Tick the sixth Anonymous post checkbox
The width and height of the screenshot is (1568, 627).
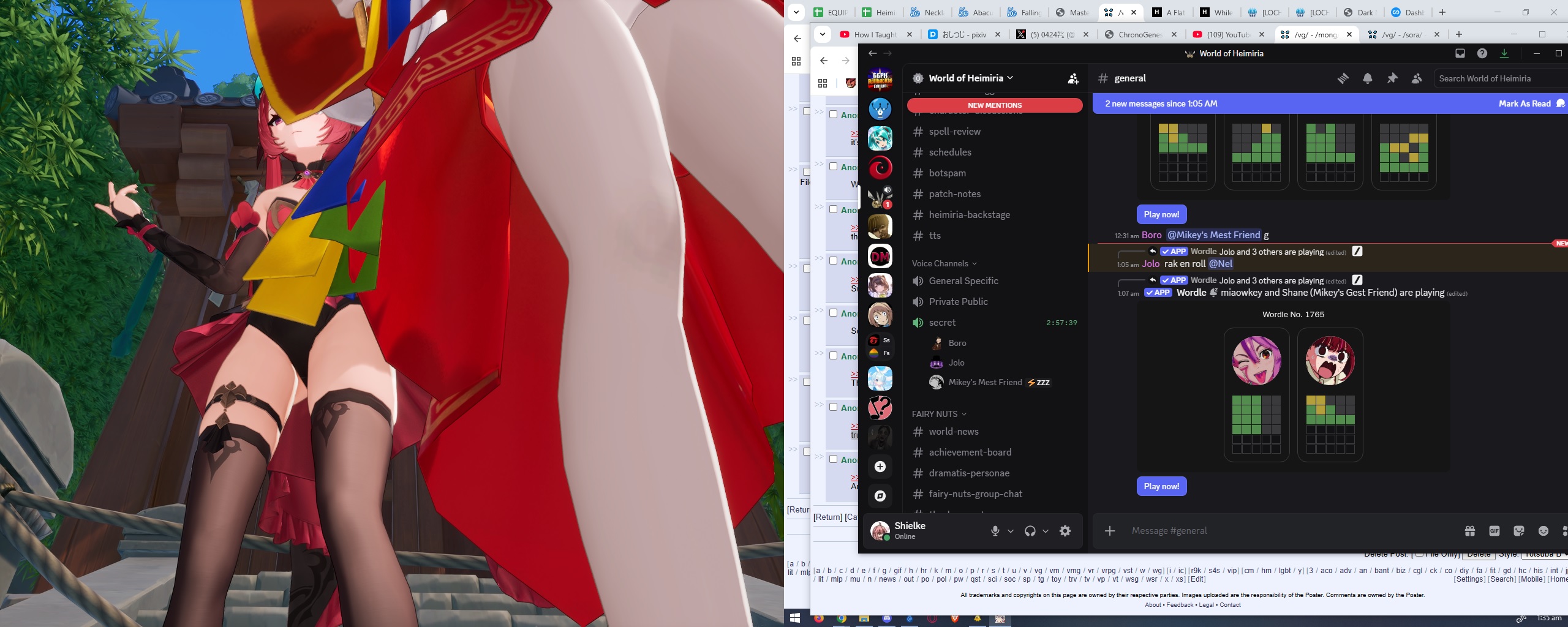pyautogui.click(x=834, y=356)
